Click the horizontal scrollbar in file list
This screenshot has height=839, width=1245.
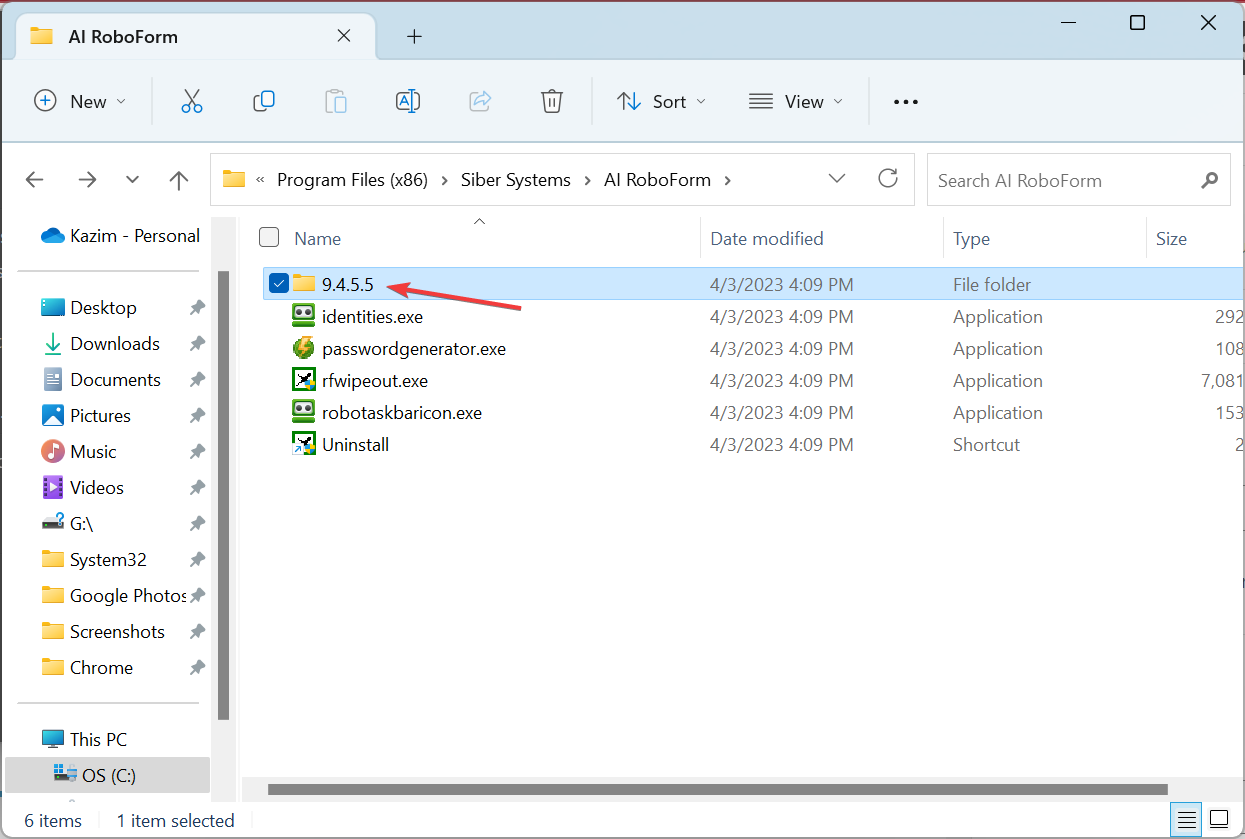(x=718, y=790)
